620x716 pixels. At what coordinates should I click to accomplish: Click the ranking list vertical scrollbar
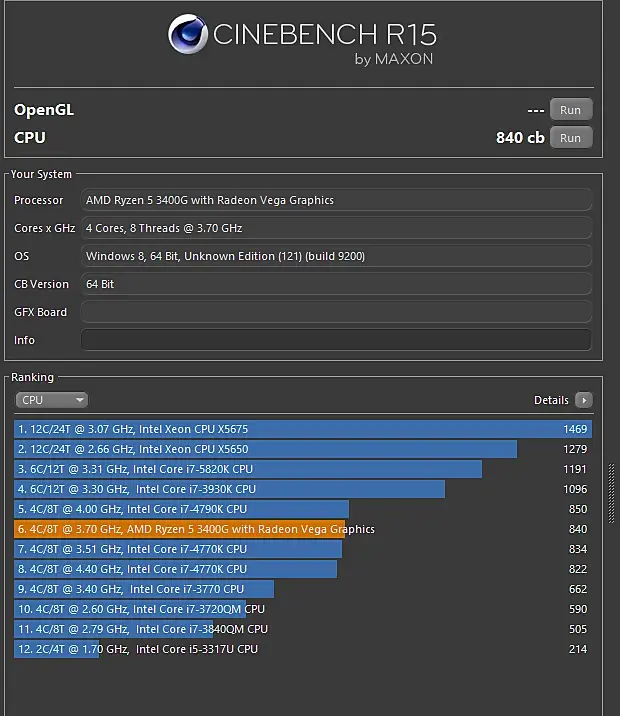[612, 490]
